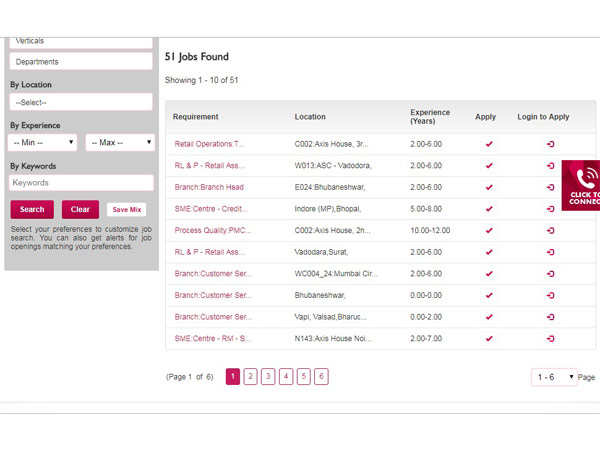The height and width of the screenshot is (450, 600).
Task: Open the 1 - 6 page selector dropdown
Action: tap(554, 377)
